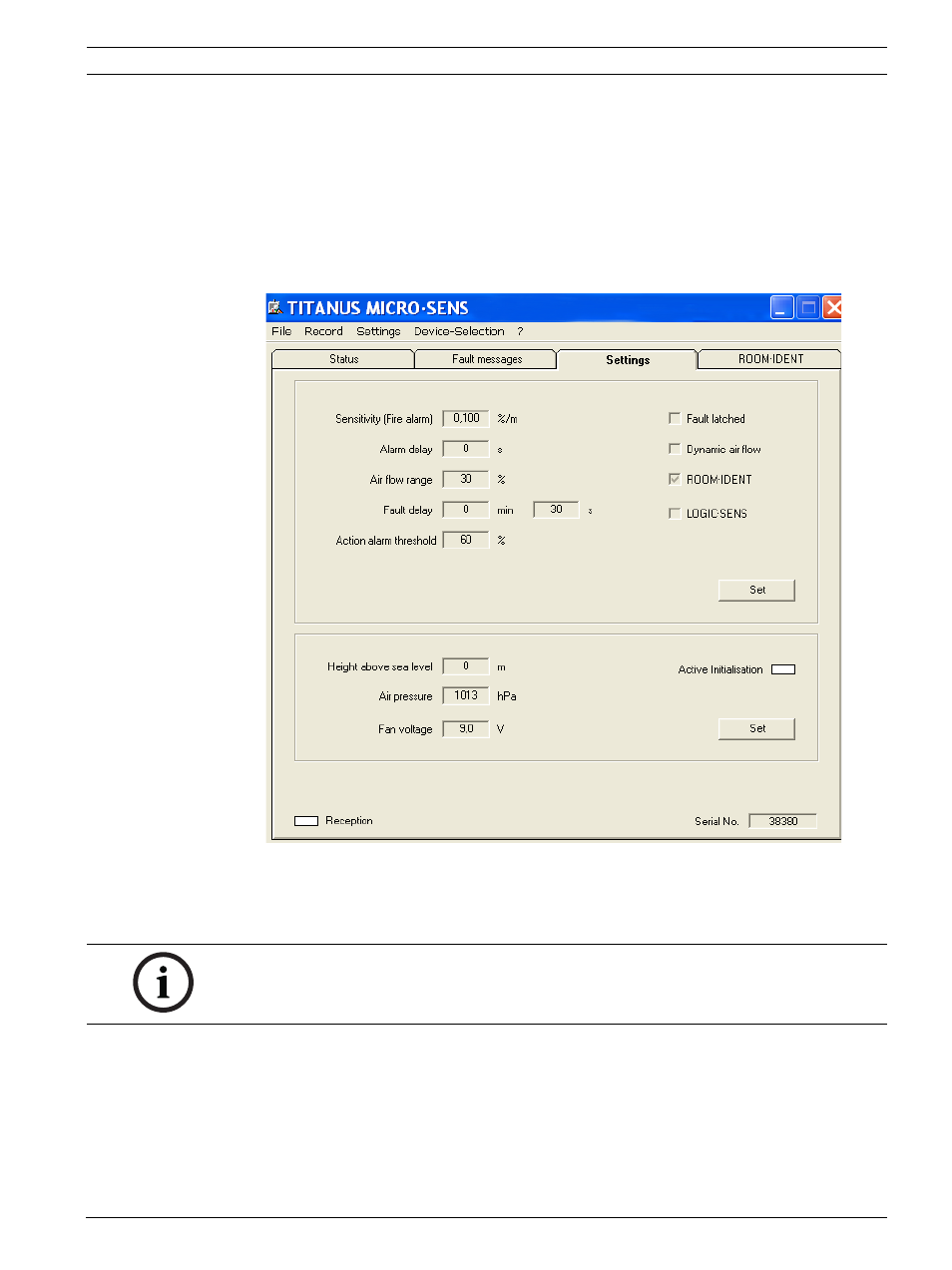This screenshot has width=952, height=1270.
Task: Click the Serial No. label
Action: (716, 822)
